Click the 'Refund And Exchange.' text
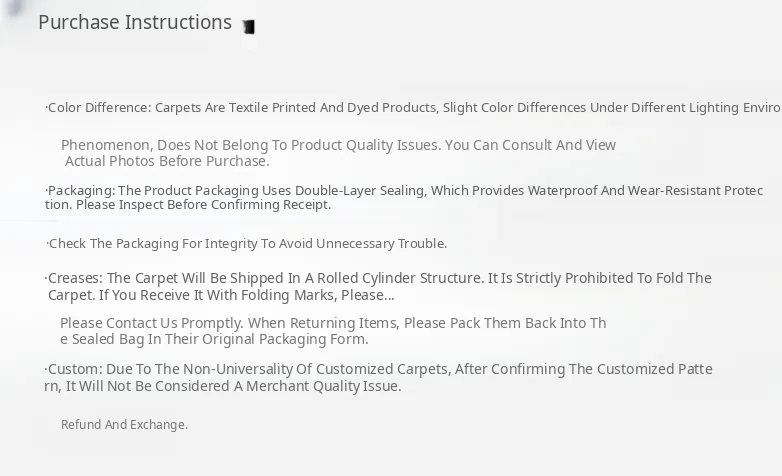This screenshot has width=782, height=476. click(124, 424)
